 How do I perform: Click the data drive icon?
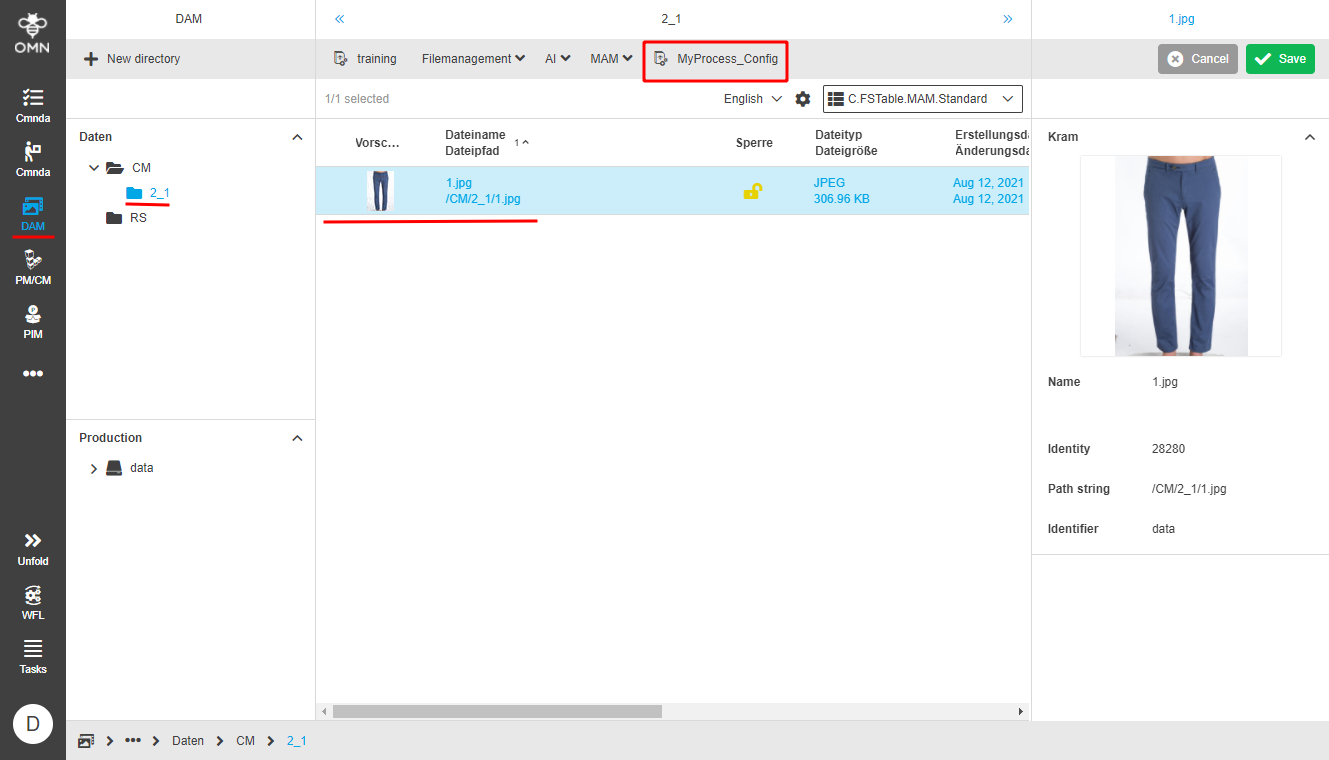point(114,468)
